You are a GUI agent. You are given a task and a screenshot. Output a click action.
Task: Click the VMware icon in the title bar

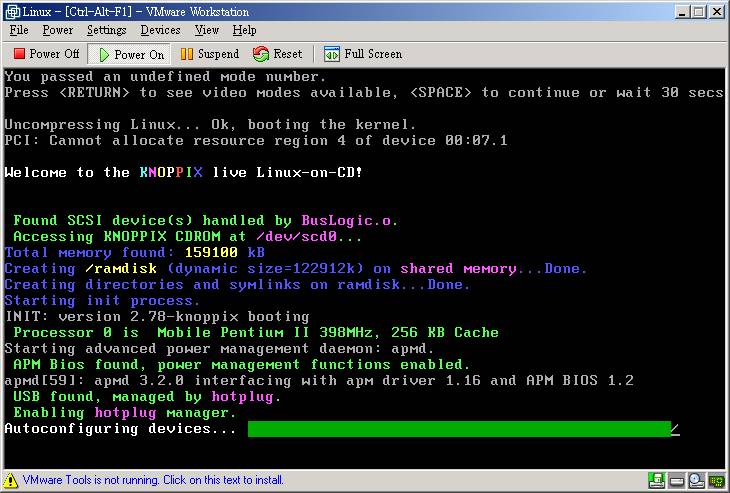coord(13,12)
